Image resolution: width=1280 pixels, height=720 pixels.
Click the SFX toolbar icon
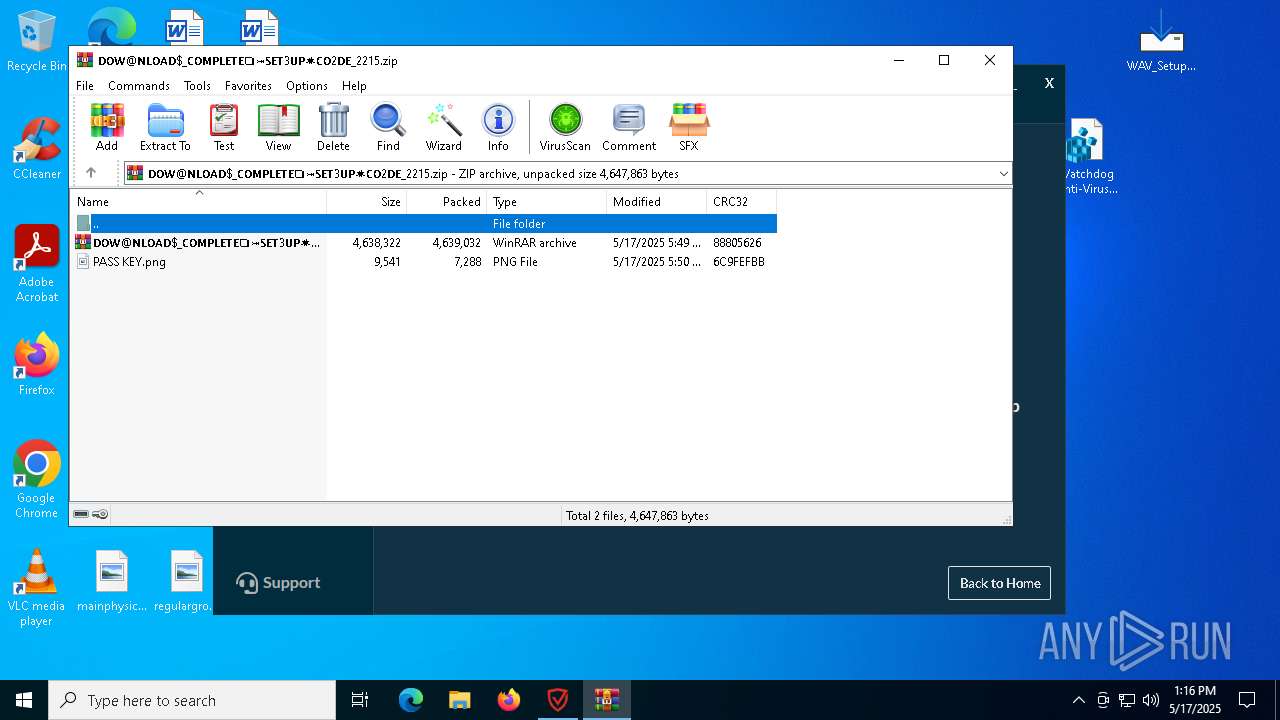pos(689,127)
